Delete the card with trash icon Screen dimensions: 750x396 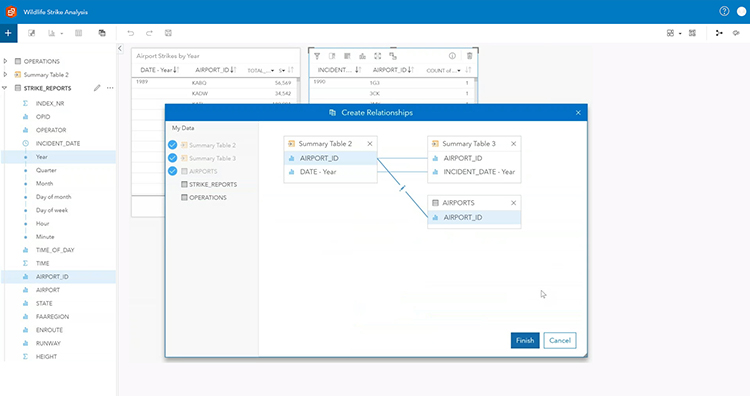click(469, 56)
